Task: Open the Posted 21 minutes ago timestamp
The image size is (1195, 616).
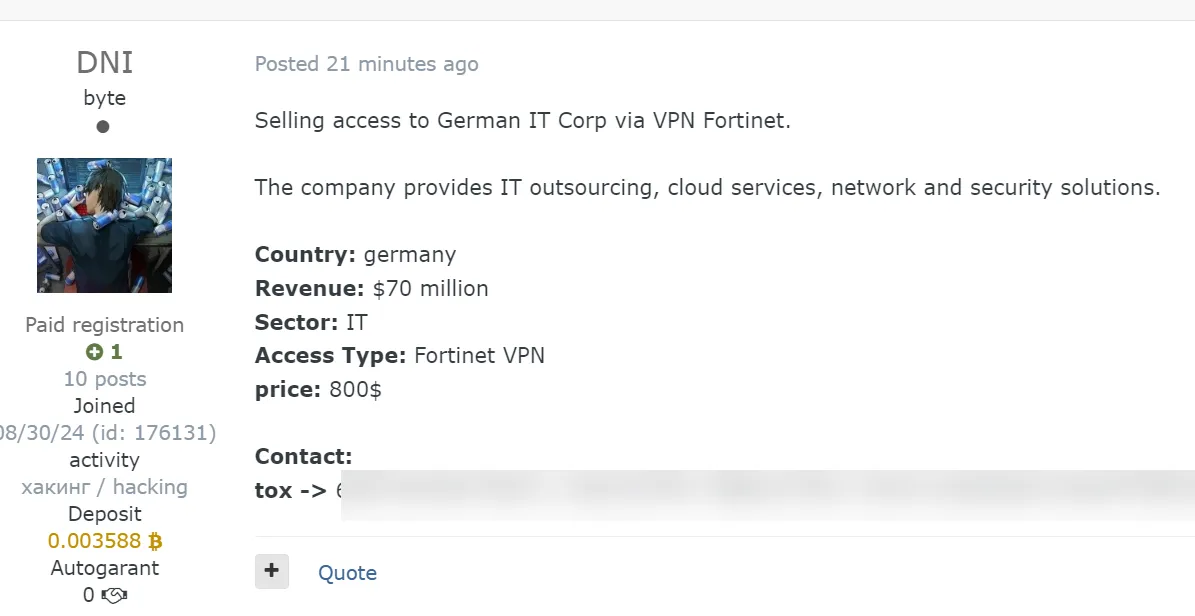Action: (366, 64)
